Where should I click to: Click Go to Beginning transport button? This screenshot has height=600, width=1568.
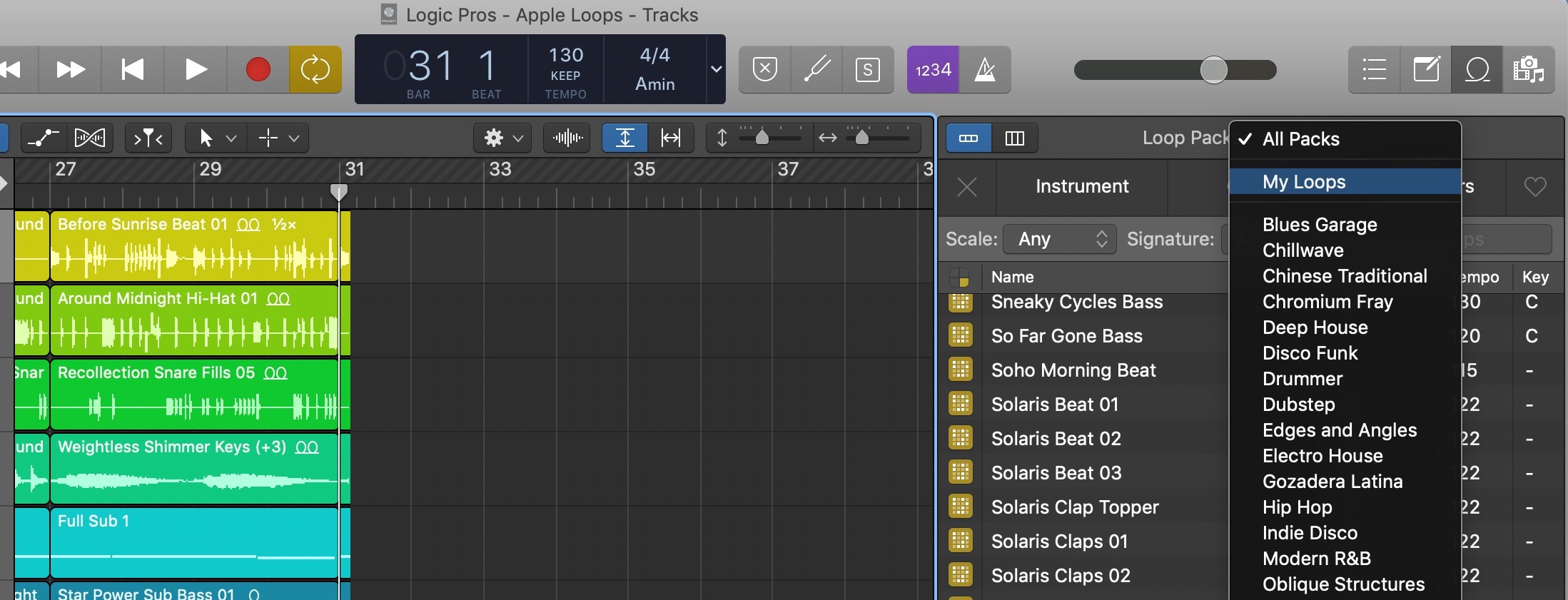(x=133, y=70)
